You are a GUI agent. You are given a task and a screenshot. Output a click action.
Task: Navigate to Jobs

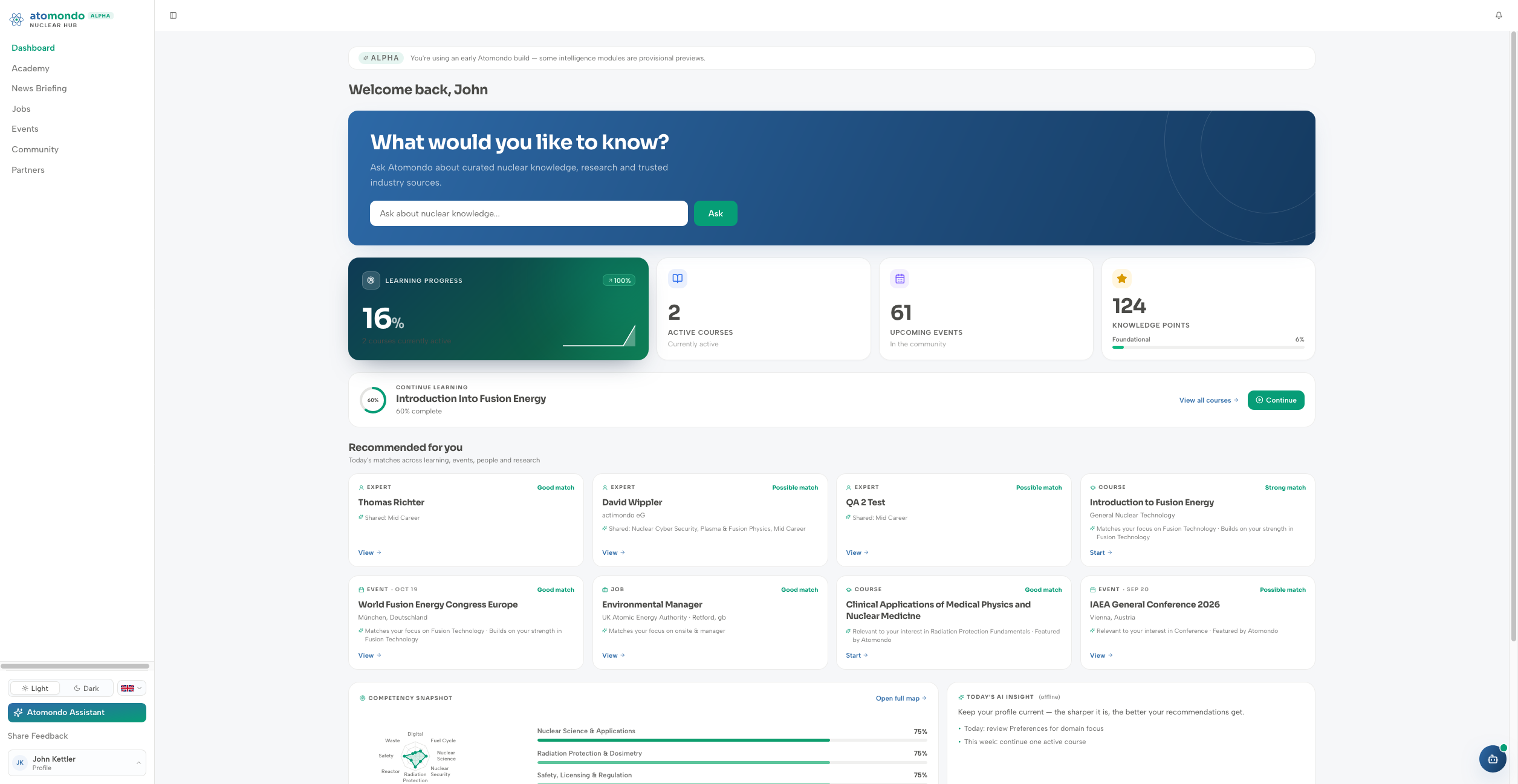[21, 109]
